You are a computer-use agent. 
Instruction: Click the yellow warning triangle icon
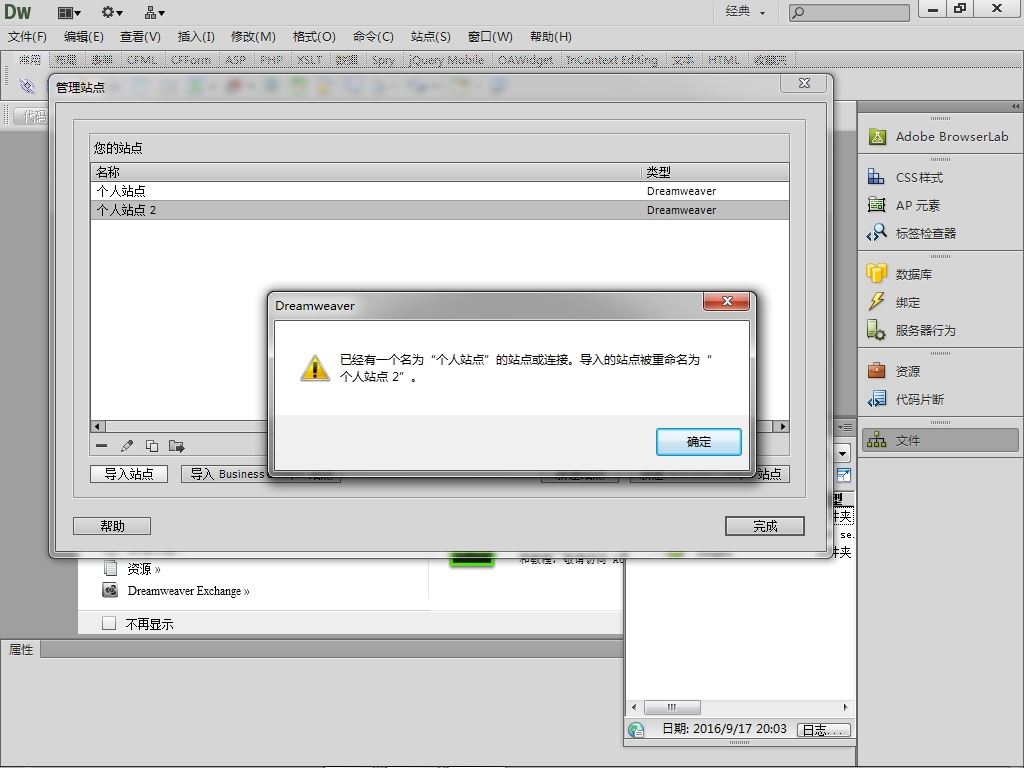coord(315,368)
